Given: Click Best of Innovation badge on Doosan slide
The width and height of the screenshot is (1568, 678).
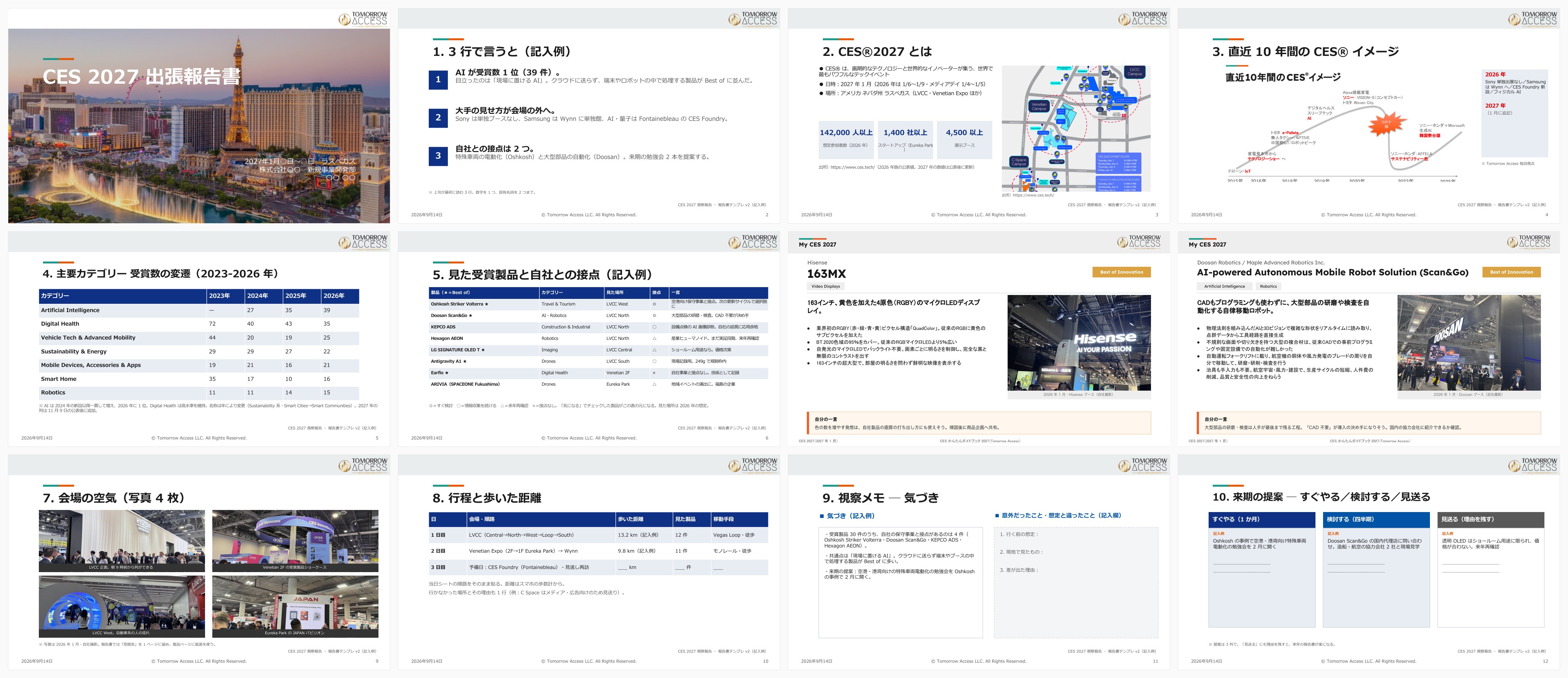Looking at the screenshot, I should coord(1511,272).
